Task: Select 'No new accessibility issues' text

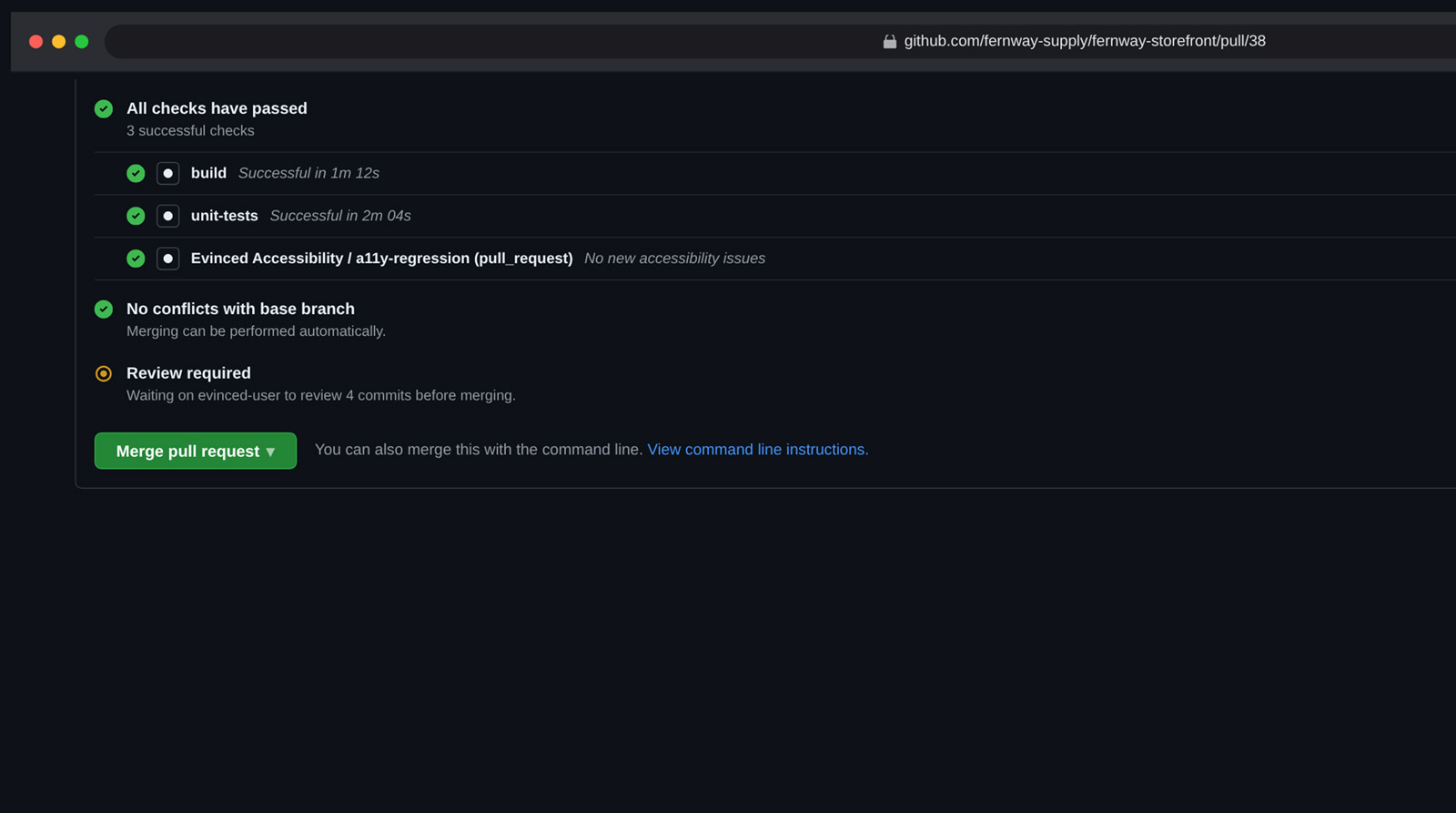Action: pyautogui.click(x=674, y=259)
